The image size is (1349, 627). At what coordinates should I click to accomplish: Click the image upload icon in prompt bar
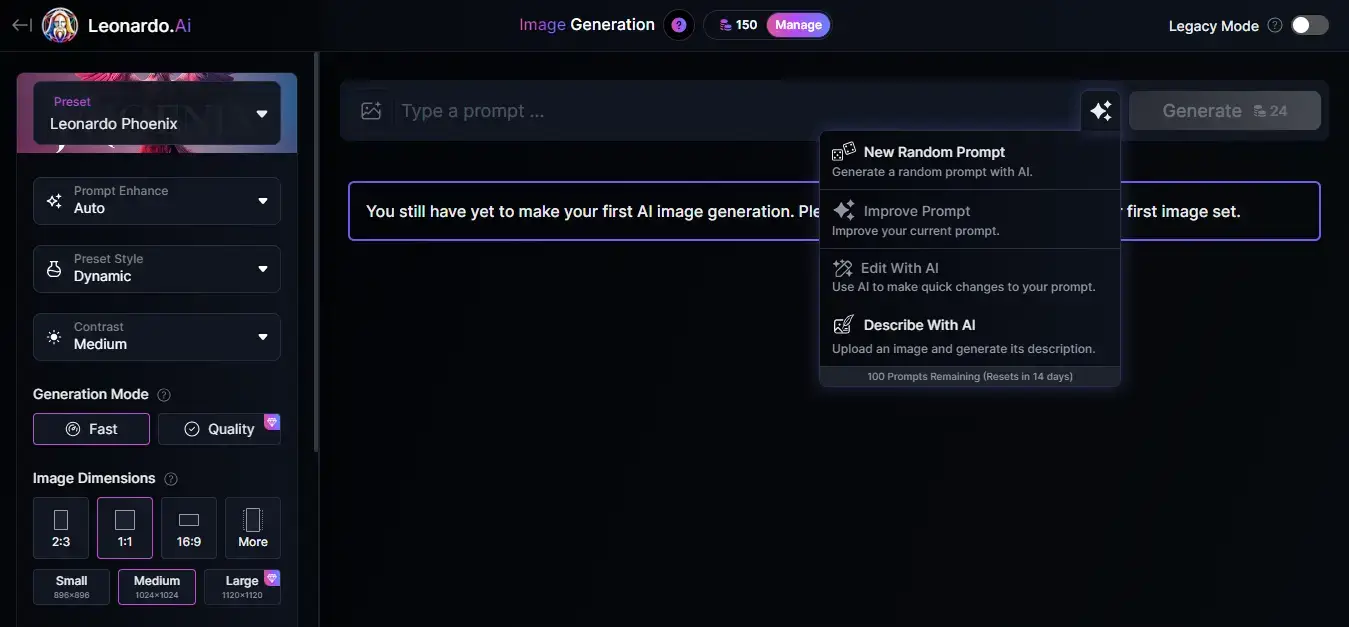pos(371,111)
